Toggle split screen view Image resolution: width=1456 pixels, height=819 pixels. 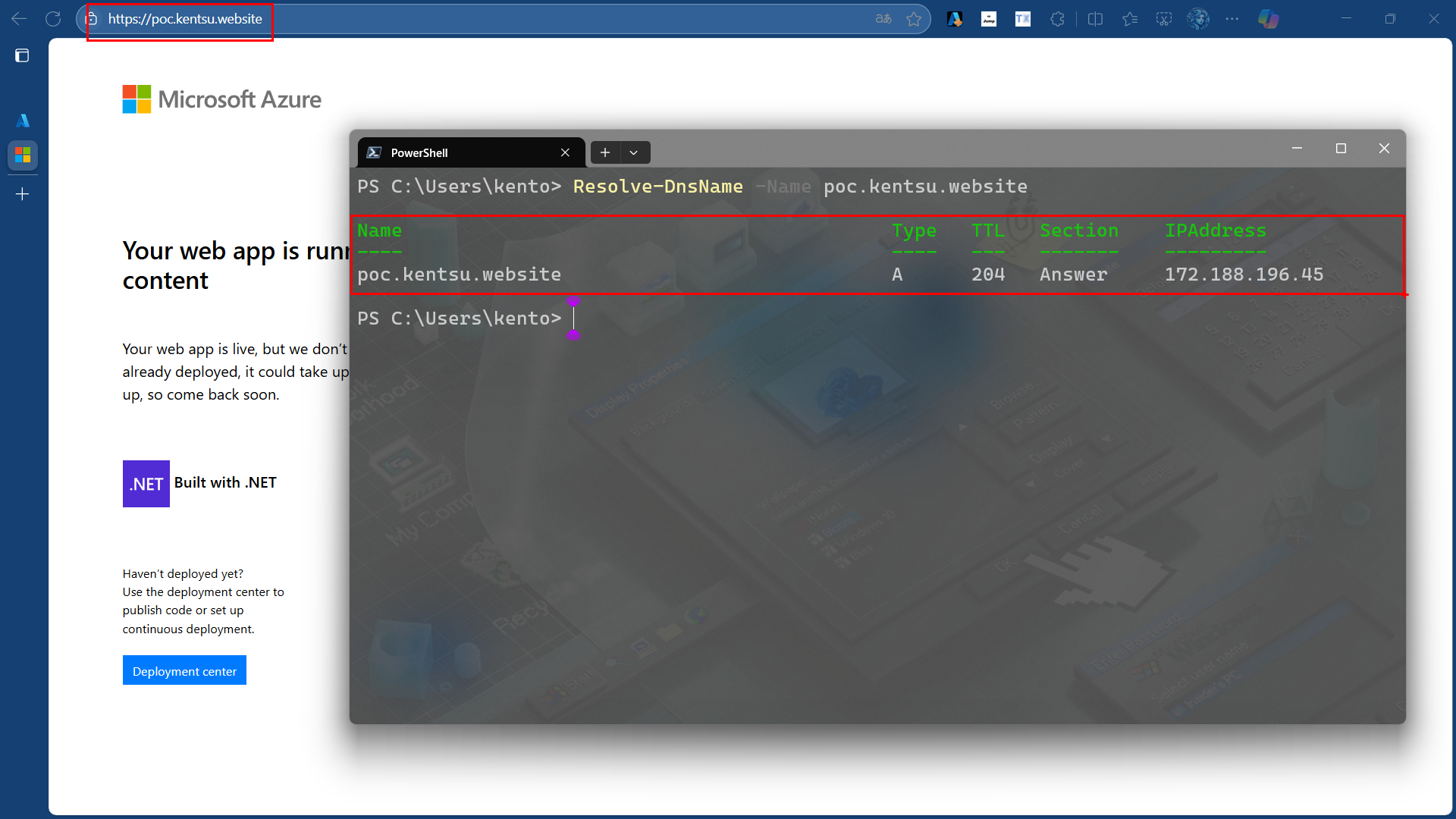pos(1095,19)
